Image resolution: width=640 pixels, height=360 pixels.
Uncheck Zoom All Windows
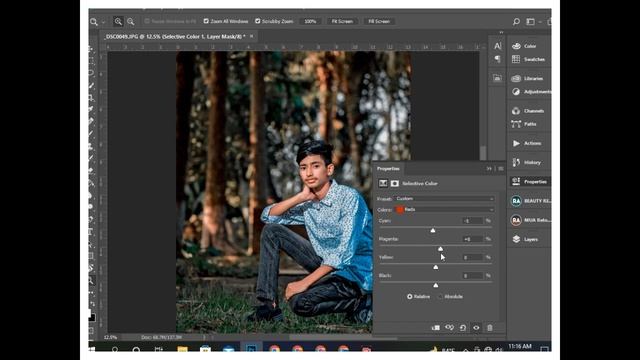click(206, 21)
